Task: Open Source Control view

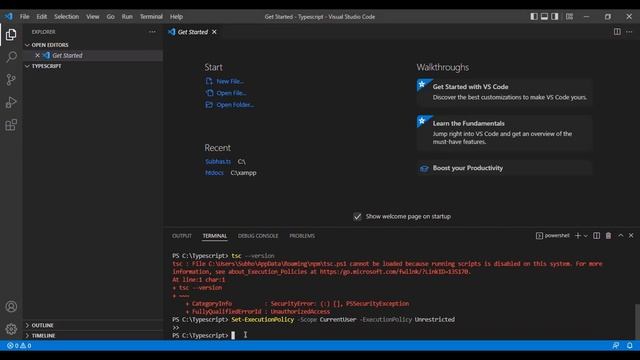Action: (11, 80)
